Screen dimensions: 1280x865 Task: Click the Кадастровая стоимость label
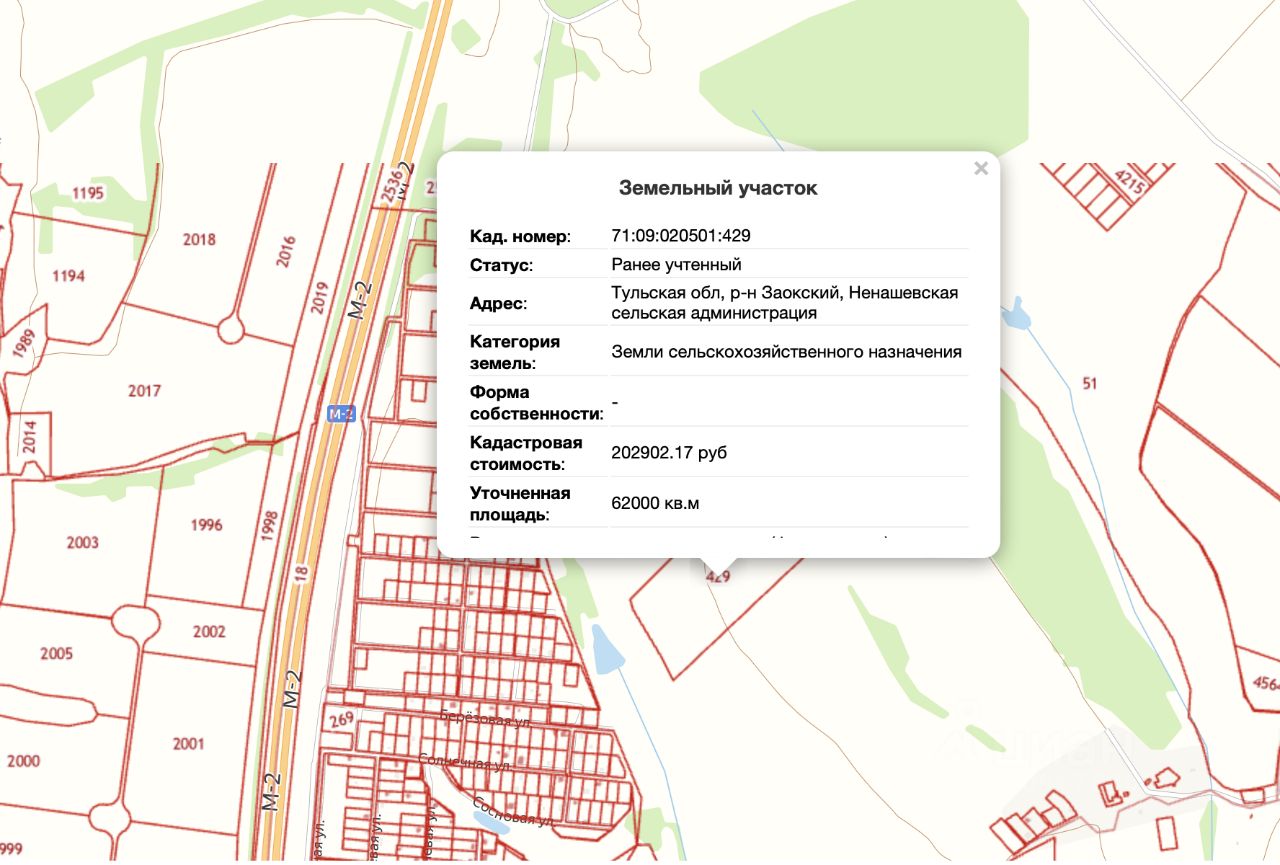[x=526, y=453]
